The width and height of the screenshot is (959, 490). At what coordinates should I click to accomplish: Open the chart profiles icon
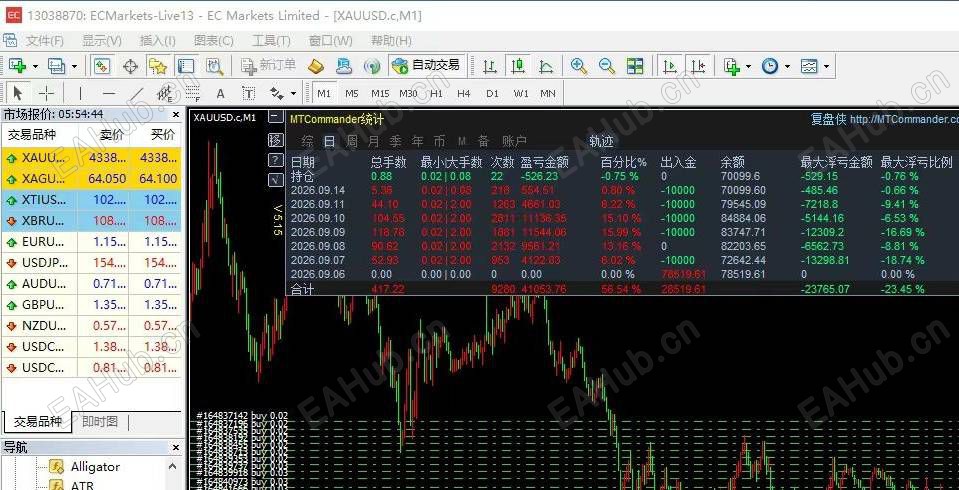click(57, 66)
